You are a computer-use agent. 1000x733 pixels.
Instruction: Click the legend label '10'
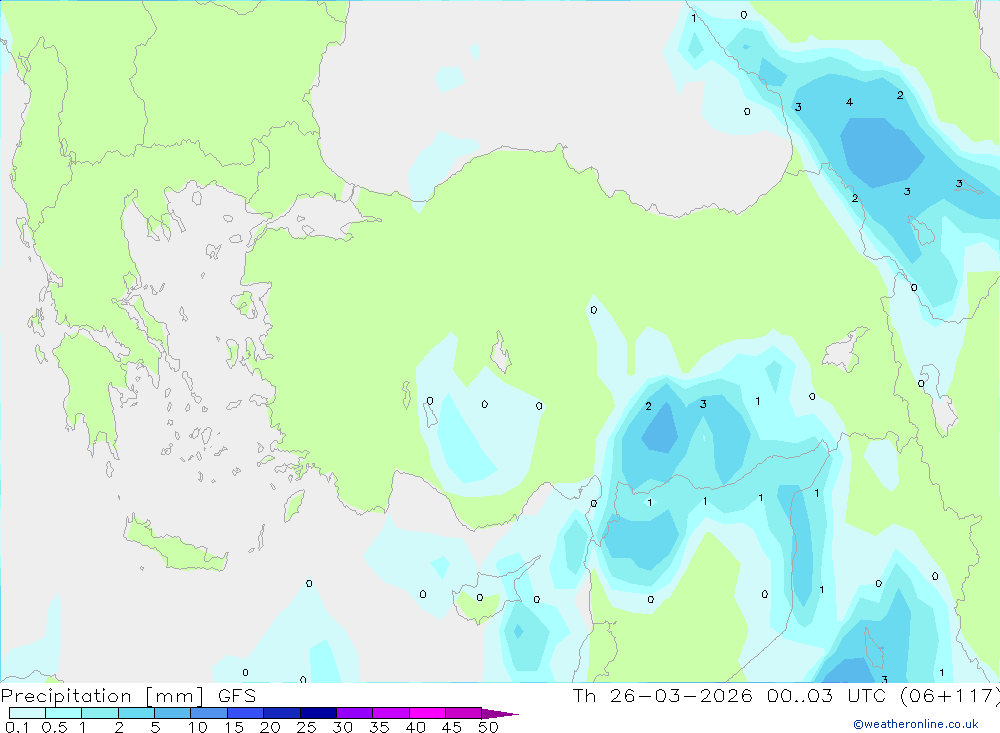pyautogui.click(x=198, y=727)
